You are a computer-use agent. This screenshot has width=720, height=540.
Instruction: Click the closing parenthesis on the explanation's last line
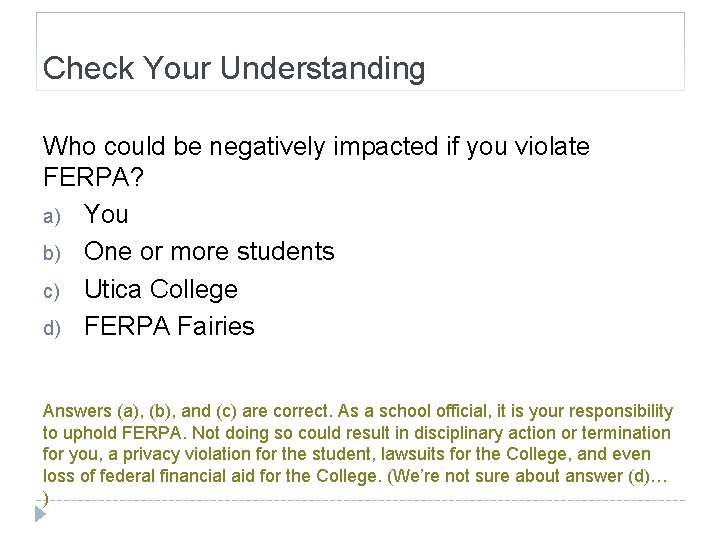click(x=46, y=496)
